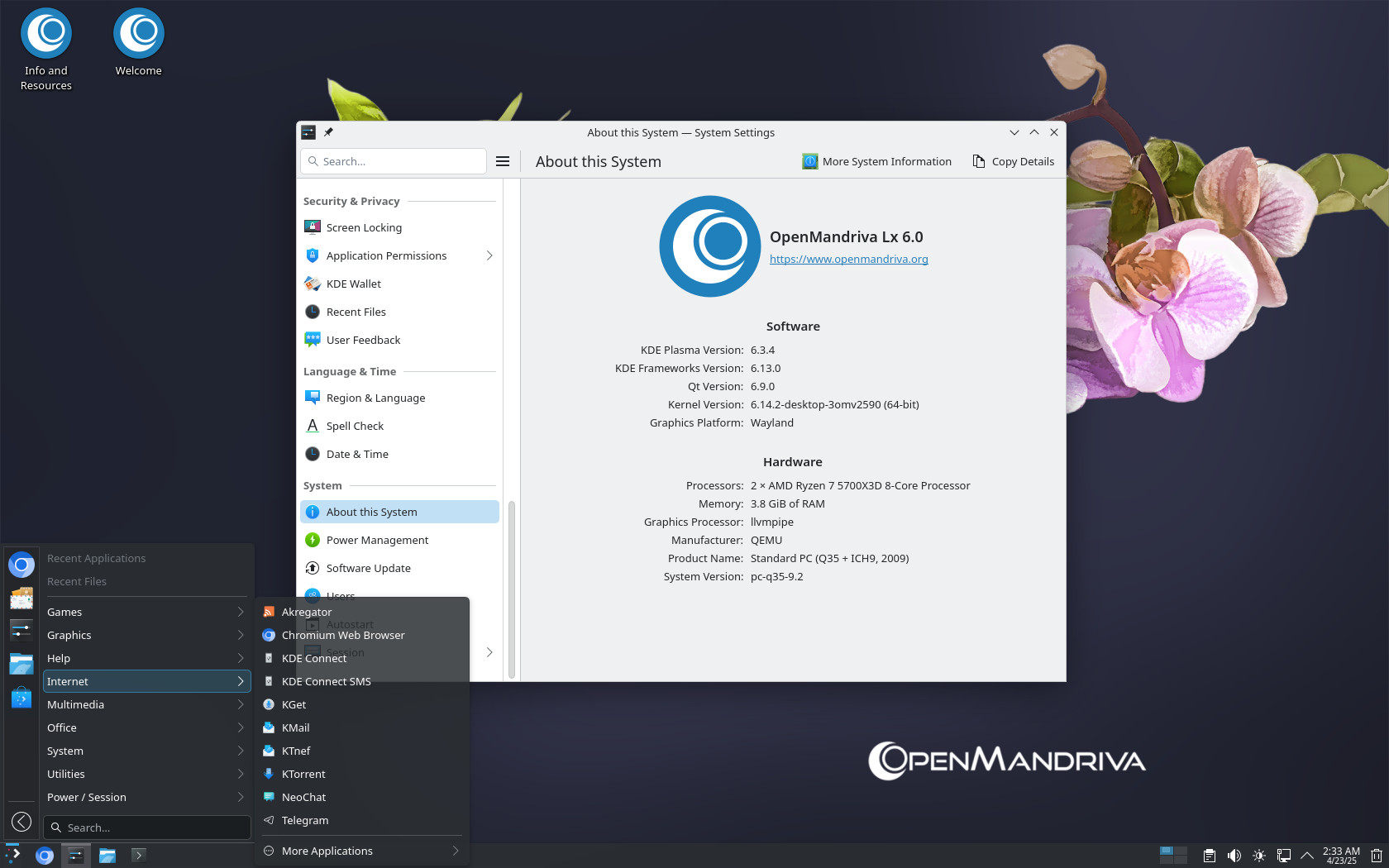Screen dimensions: 1389x868
Task: Choose KDE Connect from Internet submenu
Action: tap(361, 658)
